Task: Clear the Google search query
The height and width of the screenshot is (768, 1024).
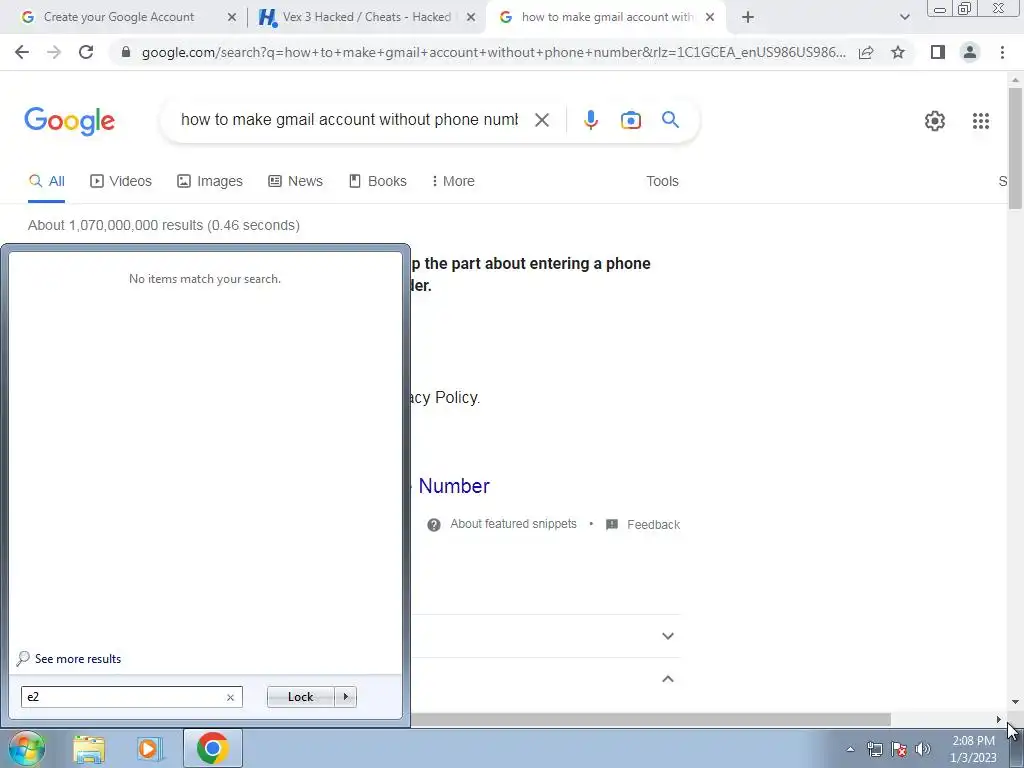Action: [x=541, y=120]
